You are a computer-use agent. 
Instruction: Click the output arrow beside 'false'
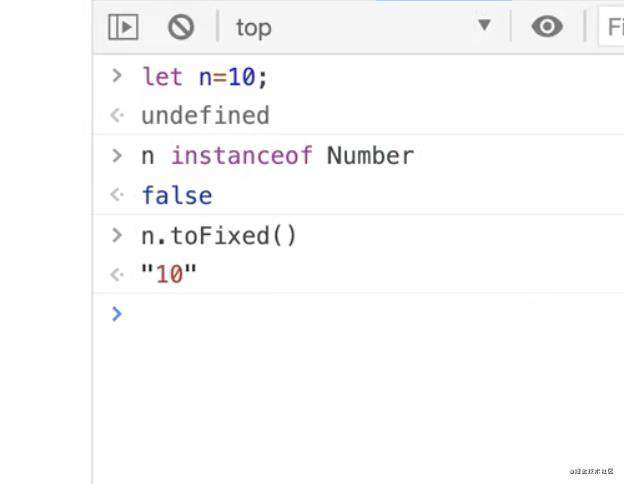117,195
